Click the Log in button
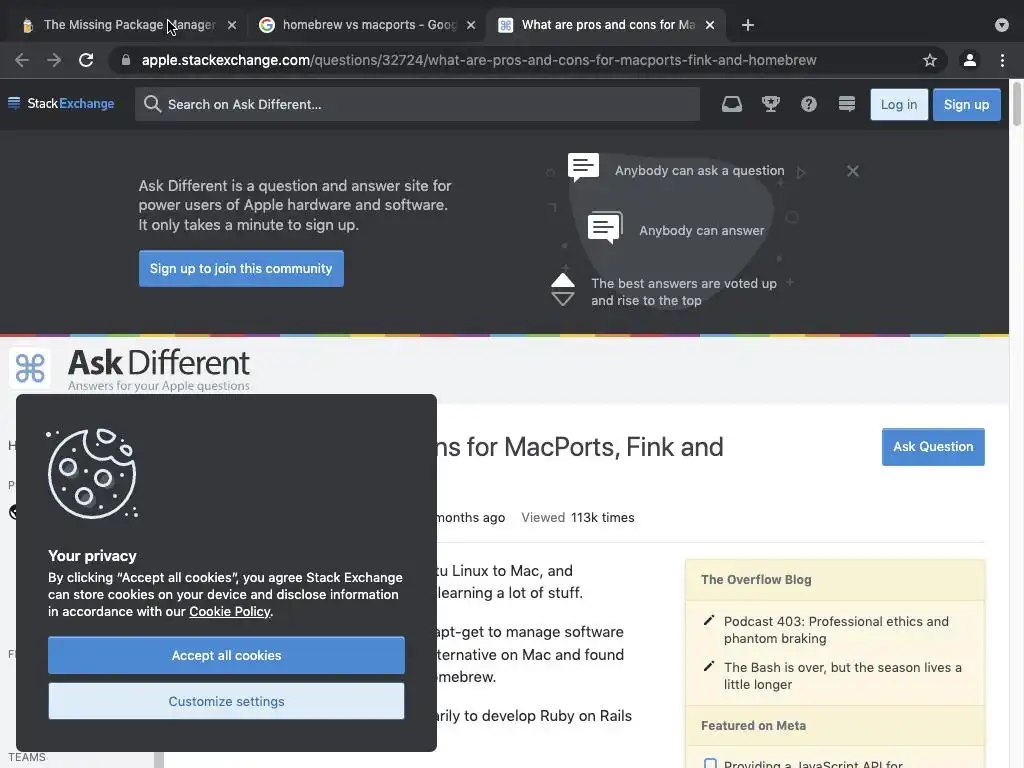The height and width of the screenshot is (768, 1024). point(899,104)
